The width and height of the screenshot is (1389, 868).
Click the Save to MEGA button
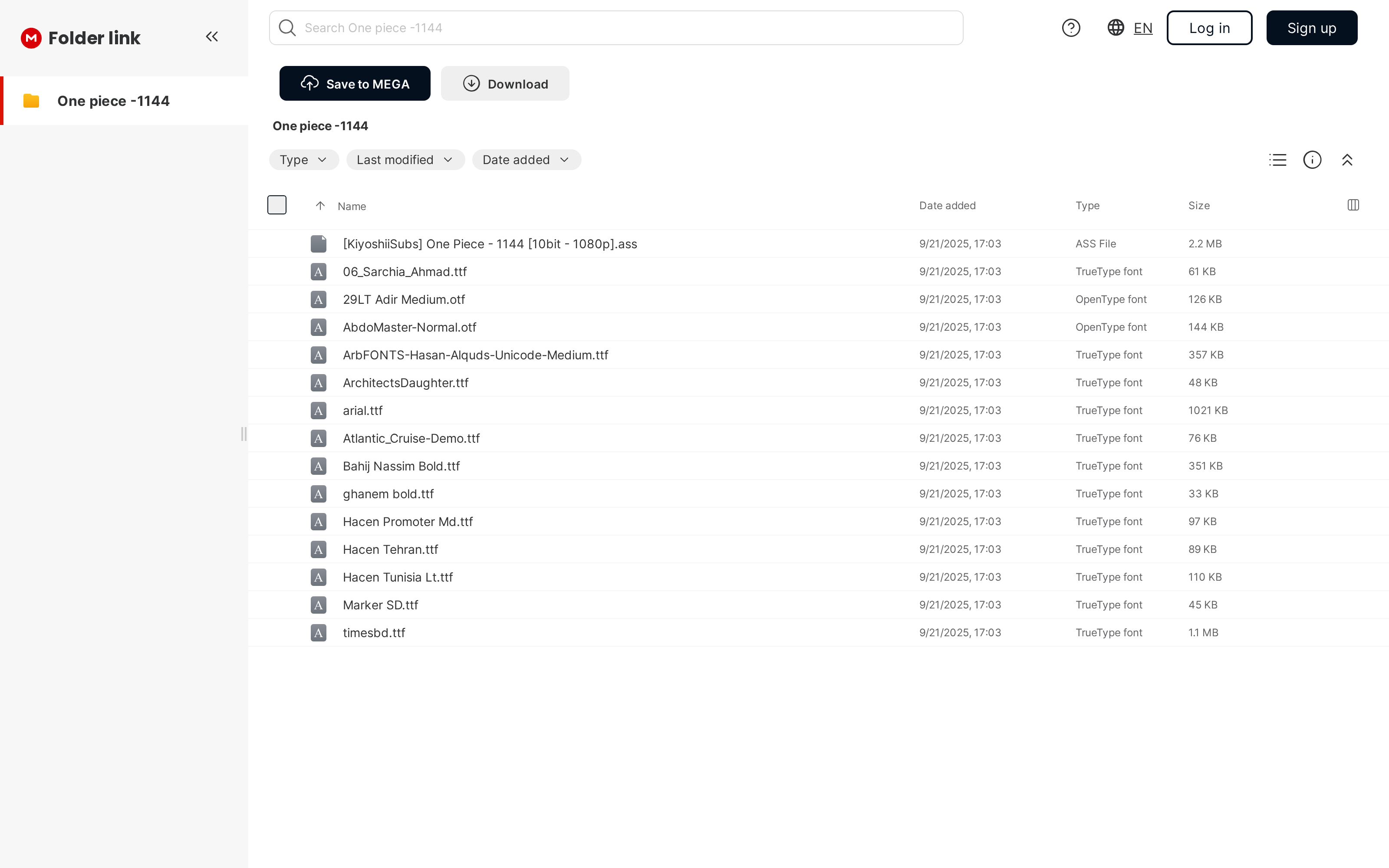pos(355,83)
